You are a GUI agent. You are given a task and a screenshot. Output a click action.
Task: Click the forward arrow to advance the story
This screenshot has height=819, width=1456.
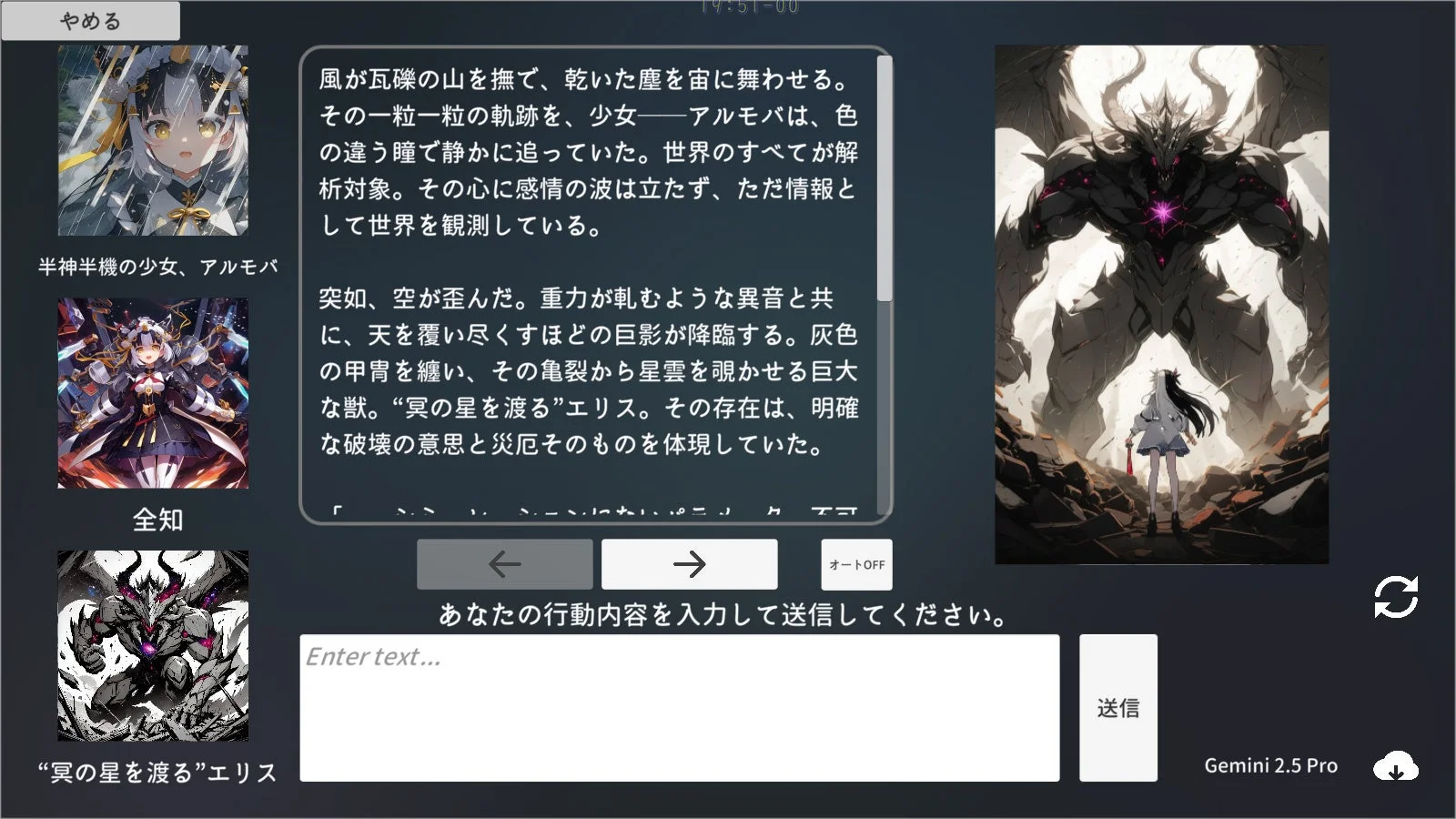point(689,564)
